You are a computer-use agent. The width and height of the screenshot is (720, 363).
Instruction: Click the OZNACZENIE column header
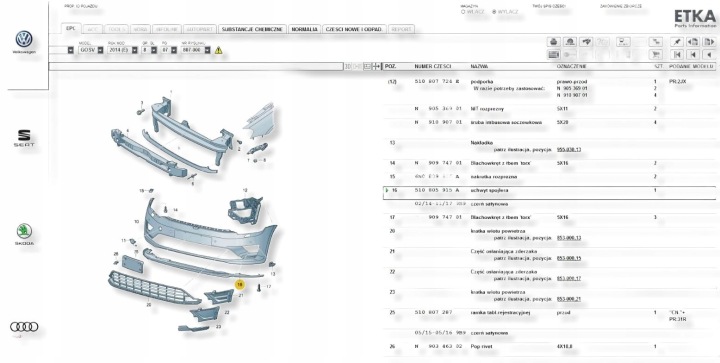click(x=571, y=67)
